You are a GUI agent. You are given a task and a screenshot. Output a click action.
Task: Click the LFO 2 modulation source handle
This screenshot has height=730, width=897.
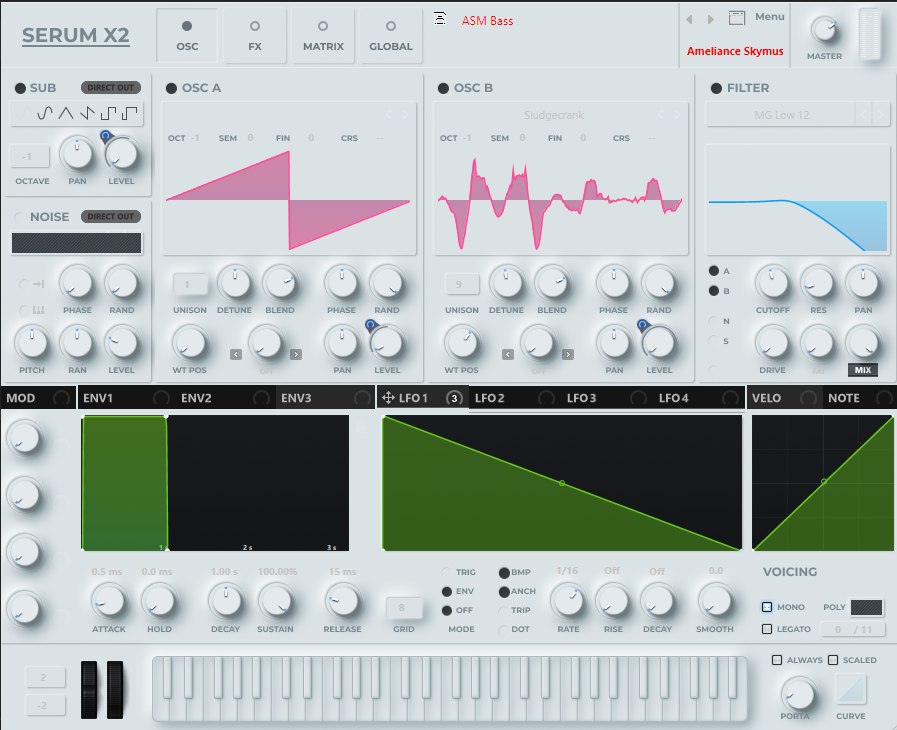point(546,398)
